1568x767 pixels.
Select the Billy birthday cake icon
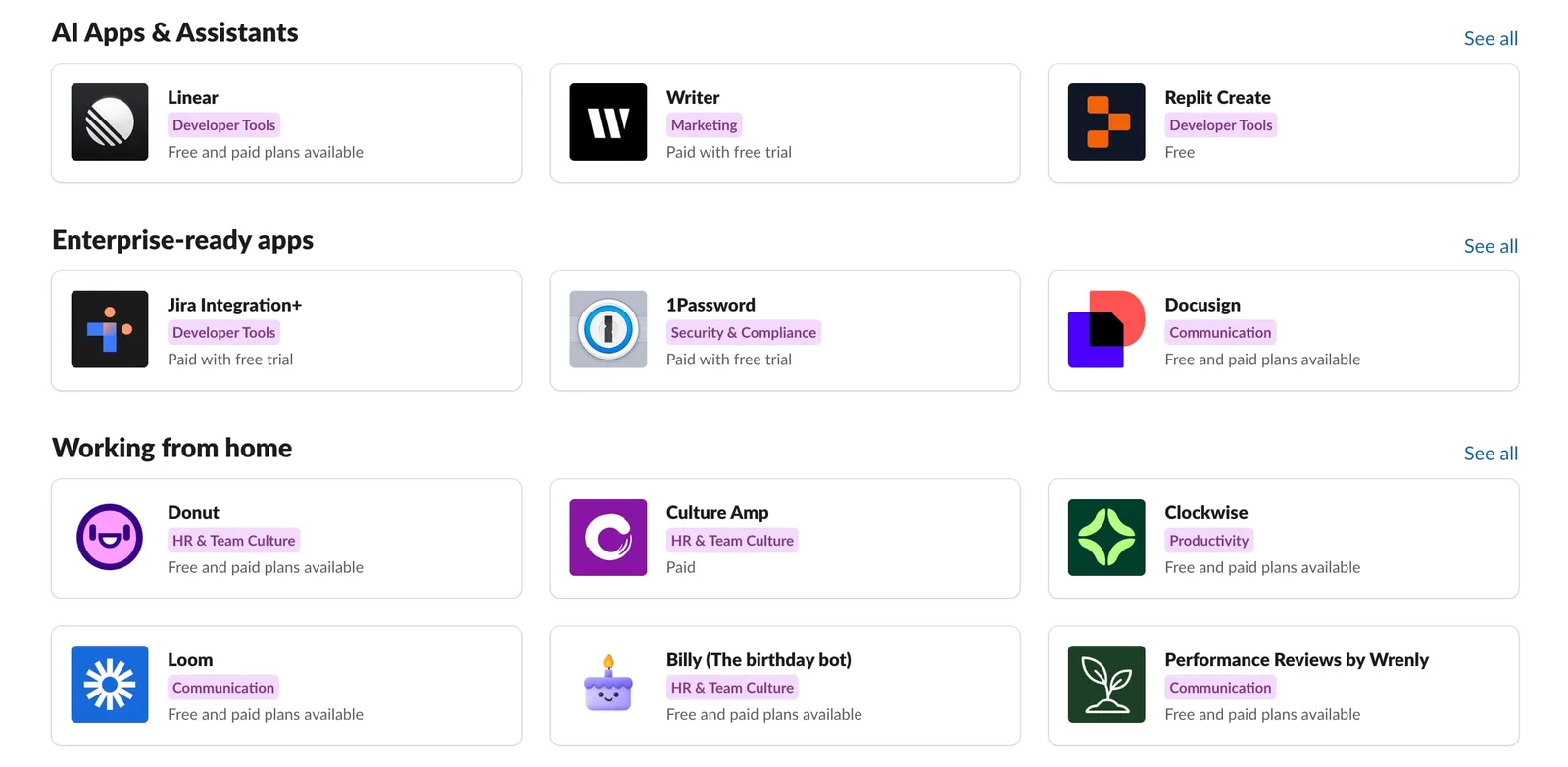point(608,684)
